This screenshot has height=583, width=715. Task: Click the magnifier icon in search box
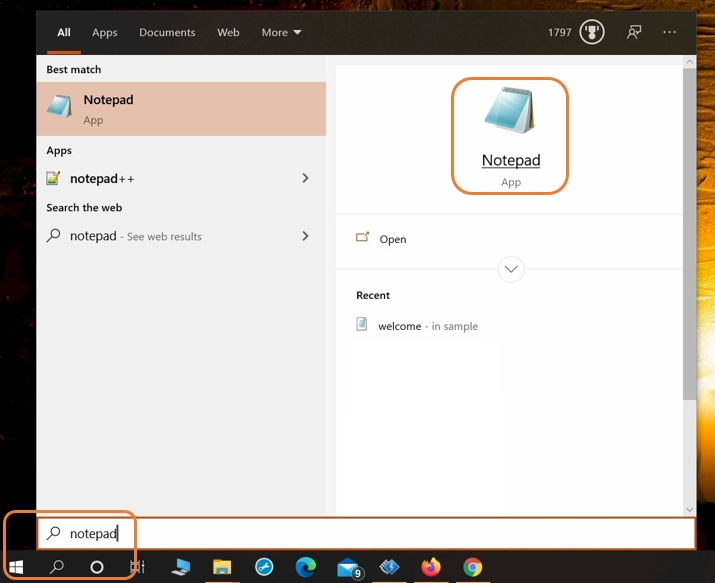pos(53,532)
